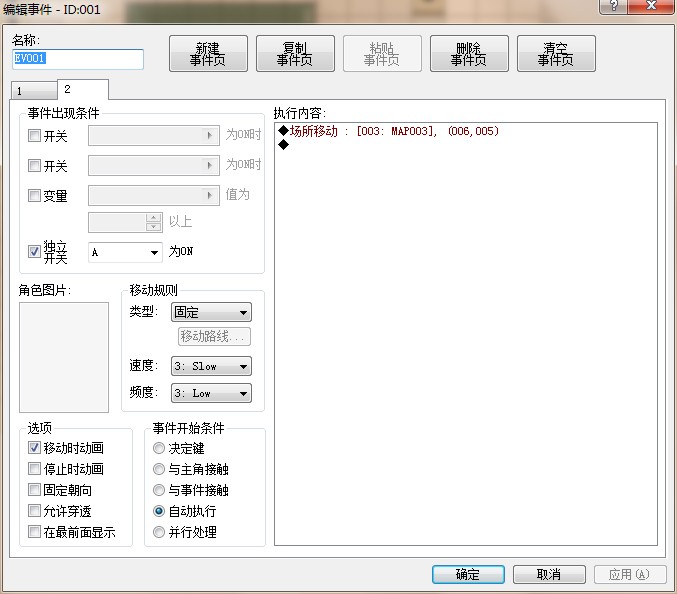Screen dimensions: 677x594
Task: Open the 类型 movement type dropdown
Action: (211, 312)
